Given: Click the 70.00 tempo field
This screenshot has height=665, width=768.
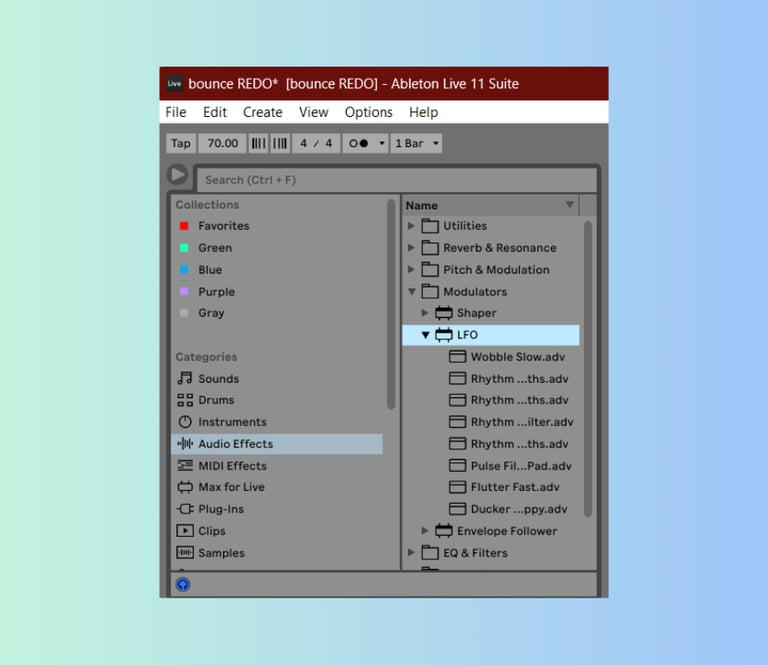Looking at the screenshot, I should pos(222,143).
